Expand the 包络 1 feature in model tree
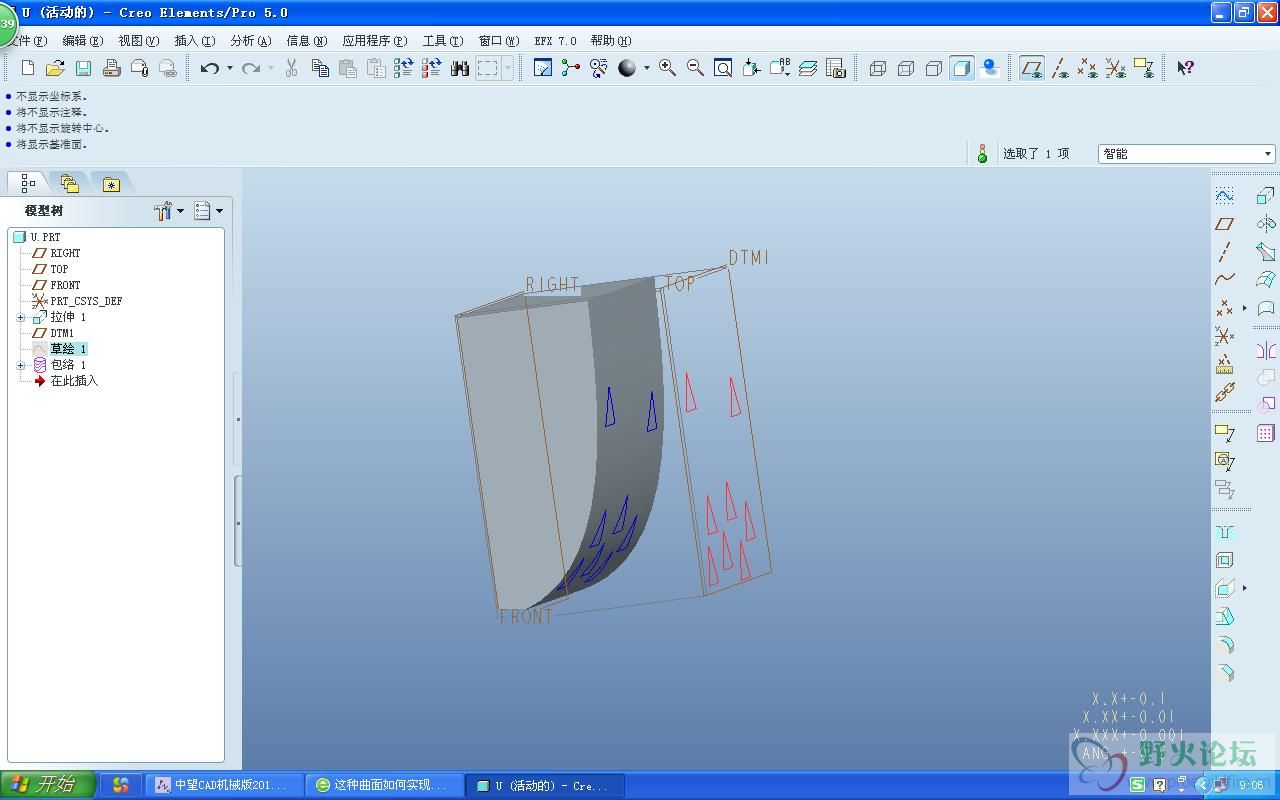The width and height of the screenshot is (1280, 800). click(21, 365)
